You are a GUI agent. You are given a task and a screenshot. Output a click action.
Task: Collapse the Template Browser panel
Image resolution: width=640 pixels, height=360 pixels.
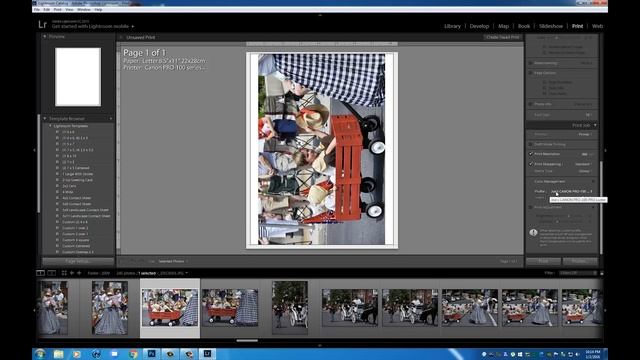[x=44, y=119]
